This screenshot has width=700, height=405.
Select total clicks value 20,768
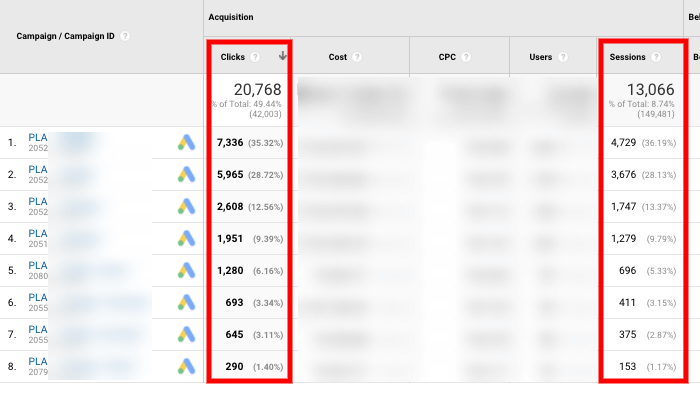[x=258, y=90]
